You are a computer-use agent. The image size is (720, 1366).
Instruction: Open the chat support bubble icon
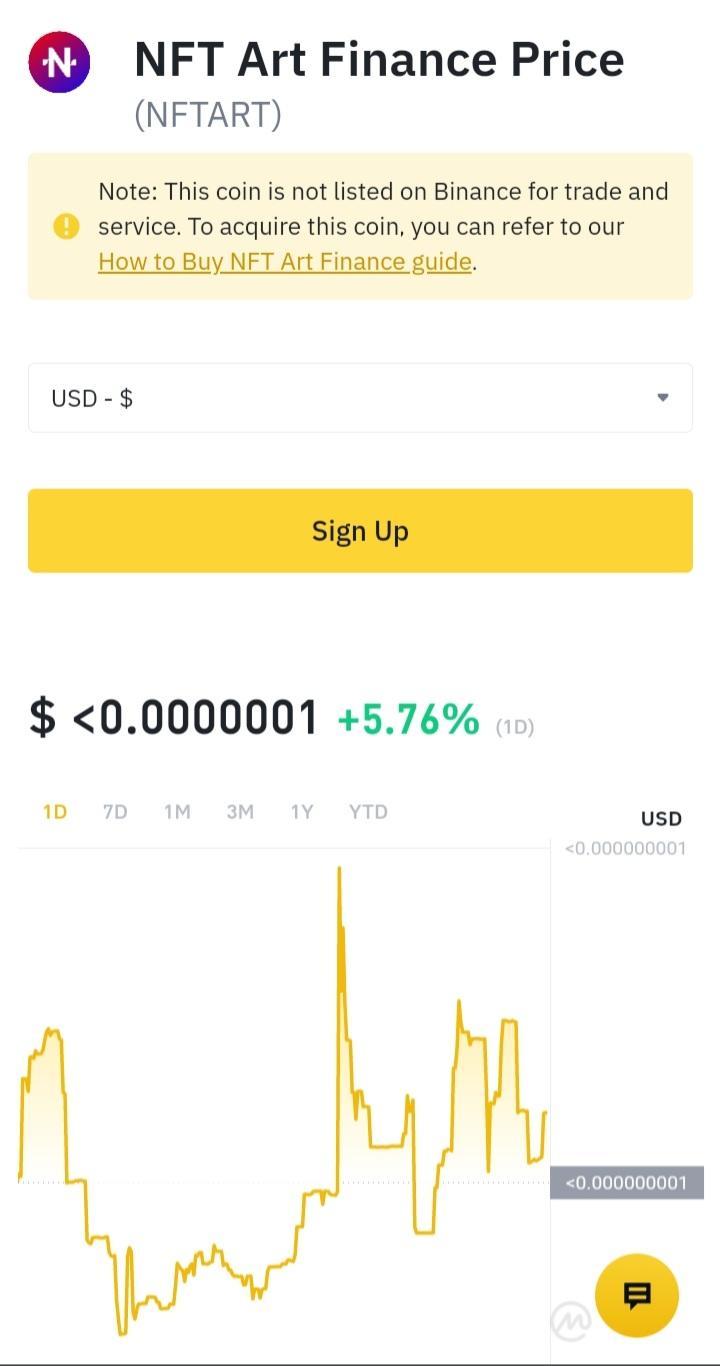click(x=637, y=1296)
